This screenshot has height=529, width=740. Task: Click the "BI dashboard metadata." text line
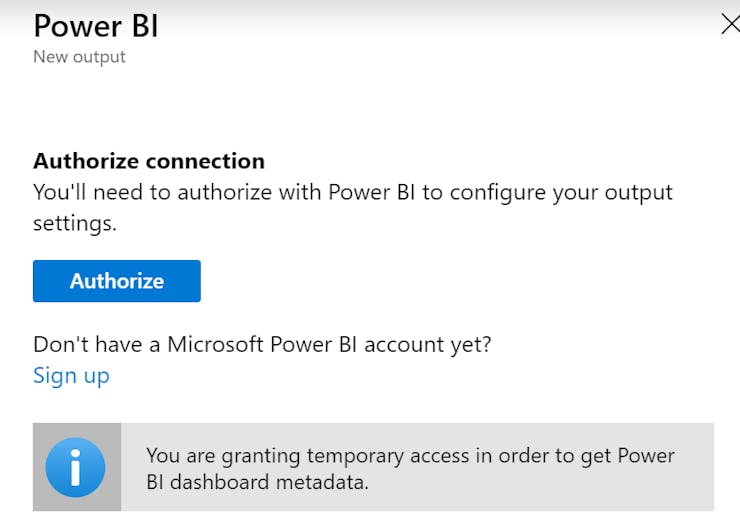(x=257, y=482)
